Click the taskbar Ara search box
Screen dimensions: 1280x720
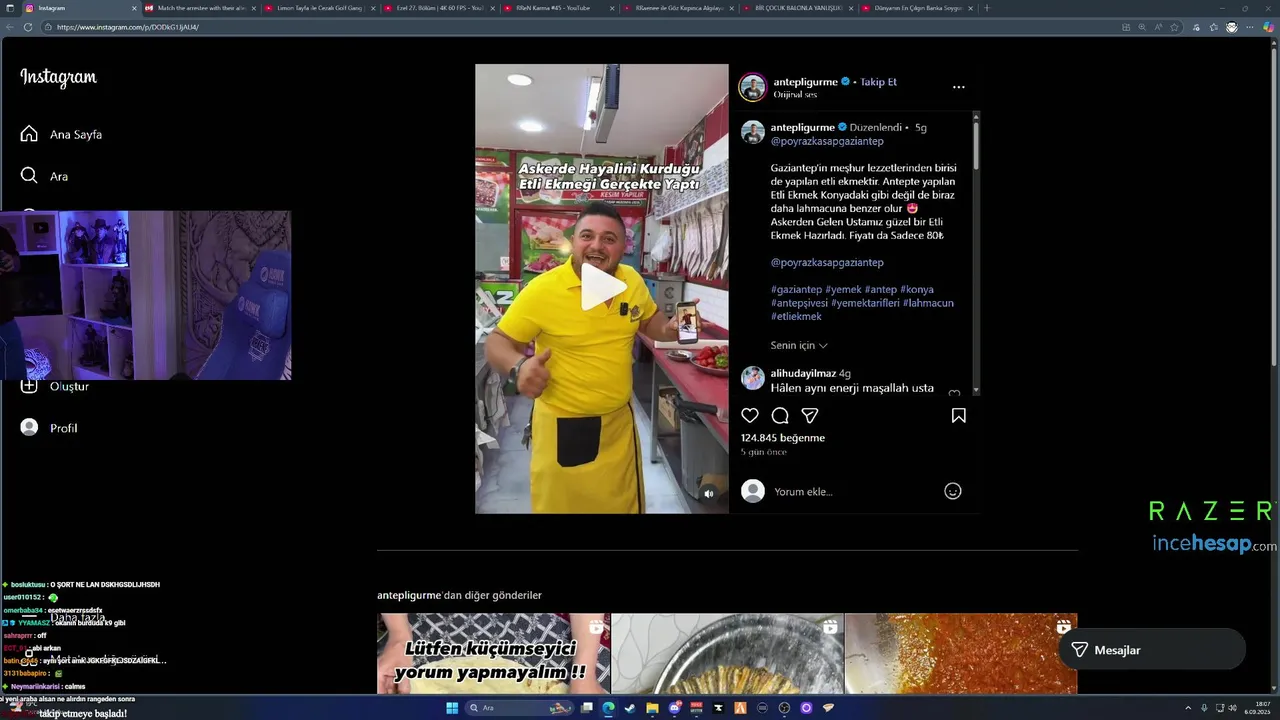(520, 708)
